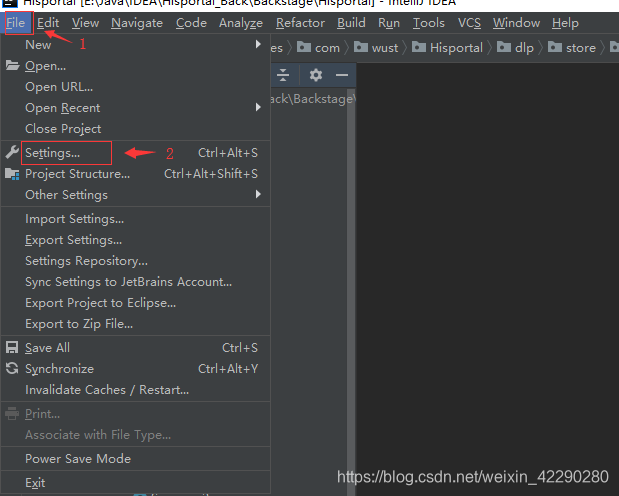
Task: Select Settings... menu entry
Action: (x=135, y=152)
